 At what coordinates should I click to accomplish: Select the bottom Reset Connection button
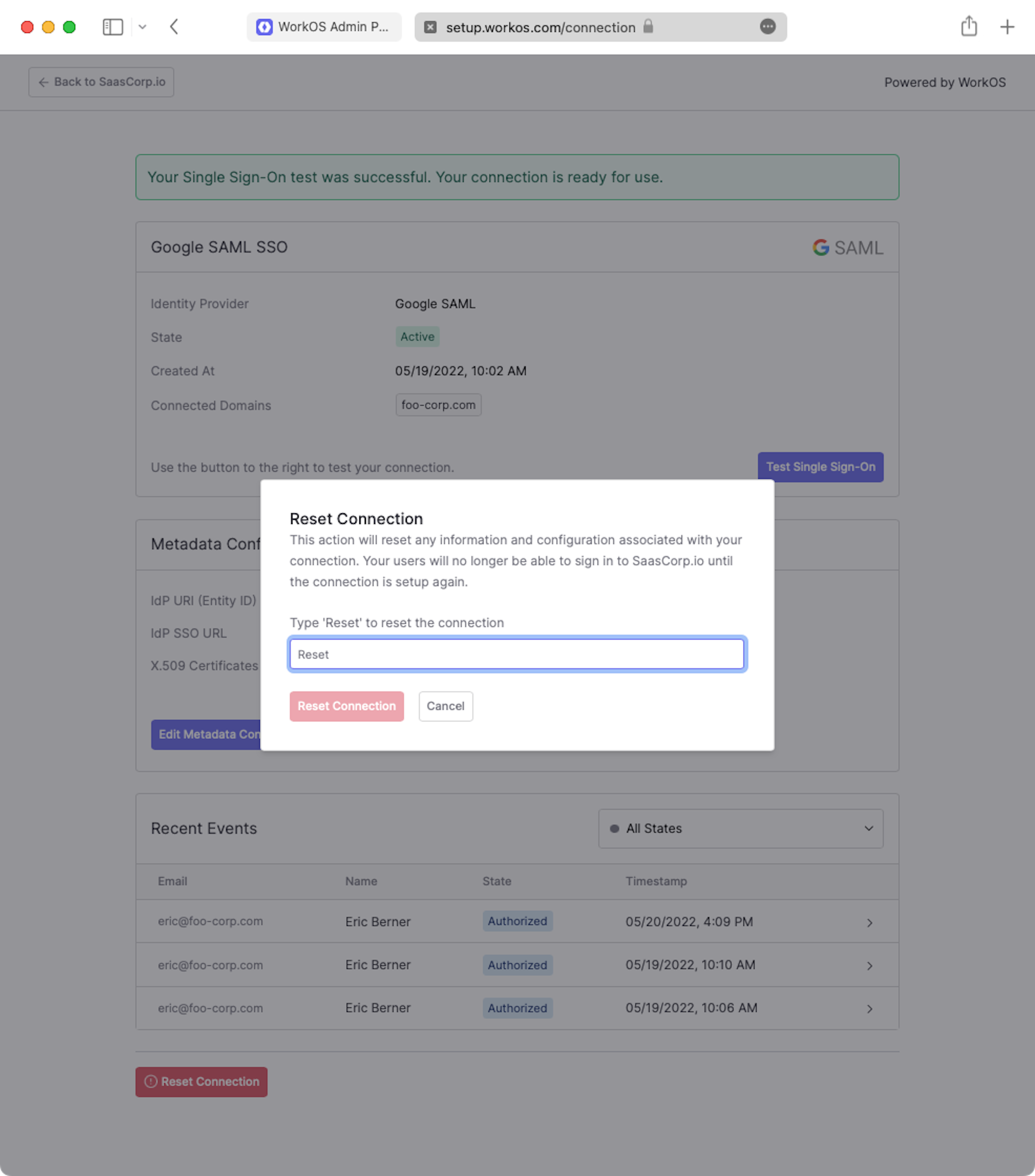(202, 1081)
